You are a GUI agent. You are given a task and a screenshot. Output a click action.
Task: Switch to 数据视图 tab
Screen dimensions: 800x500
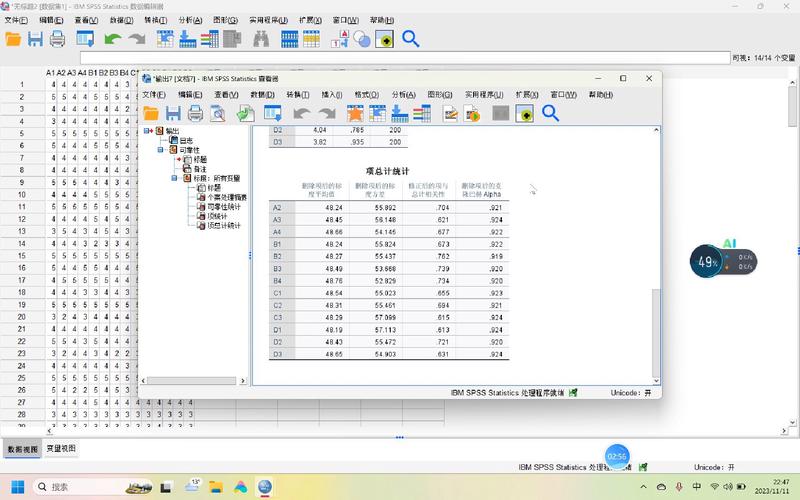point(22,449)
